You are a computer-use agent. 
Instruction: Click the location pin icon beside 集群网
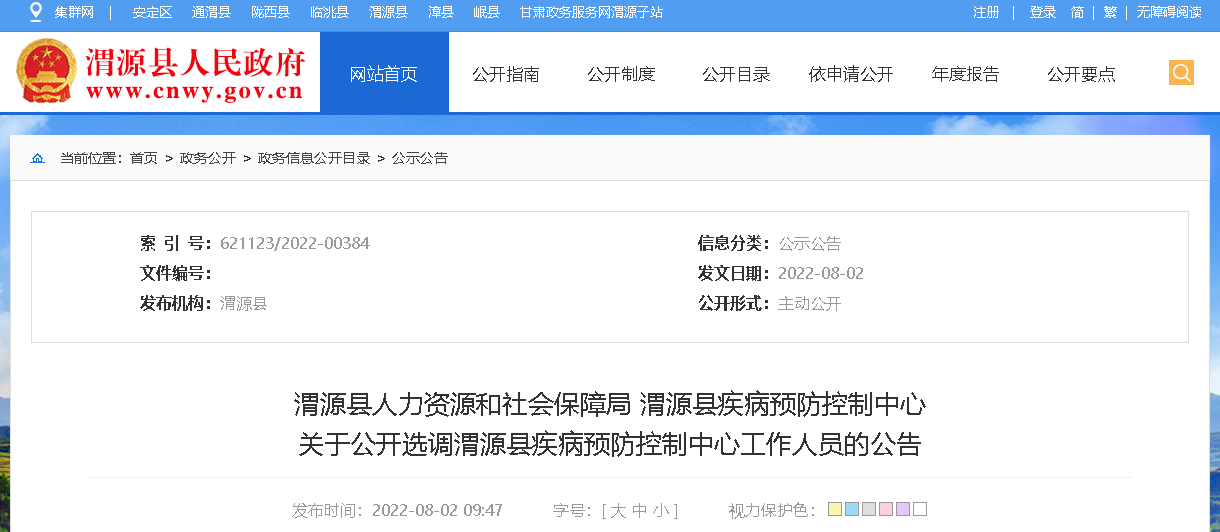36,12
